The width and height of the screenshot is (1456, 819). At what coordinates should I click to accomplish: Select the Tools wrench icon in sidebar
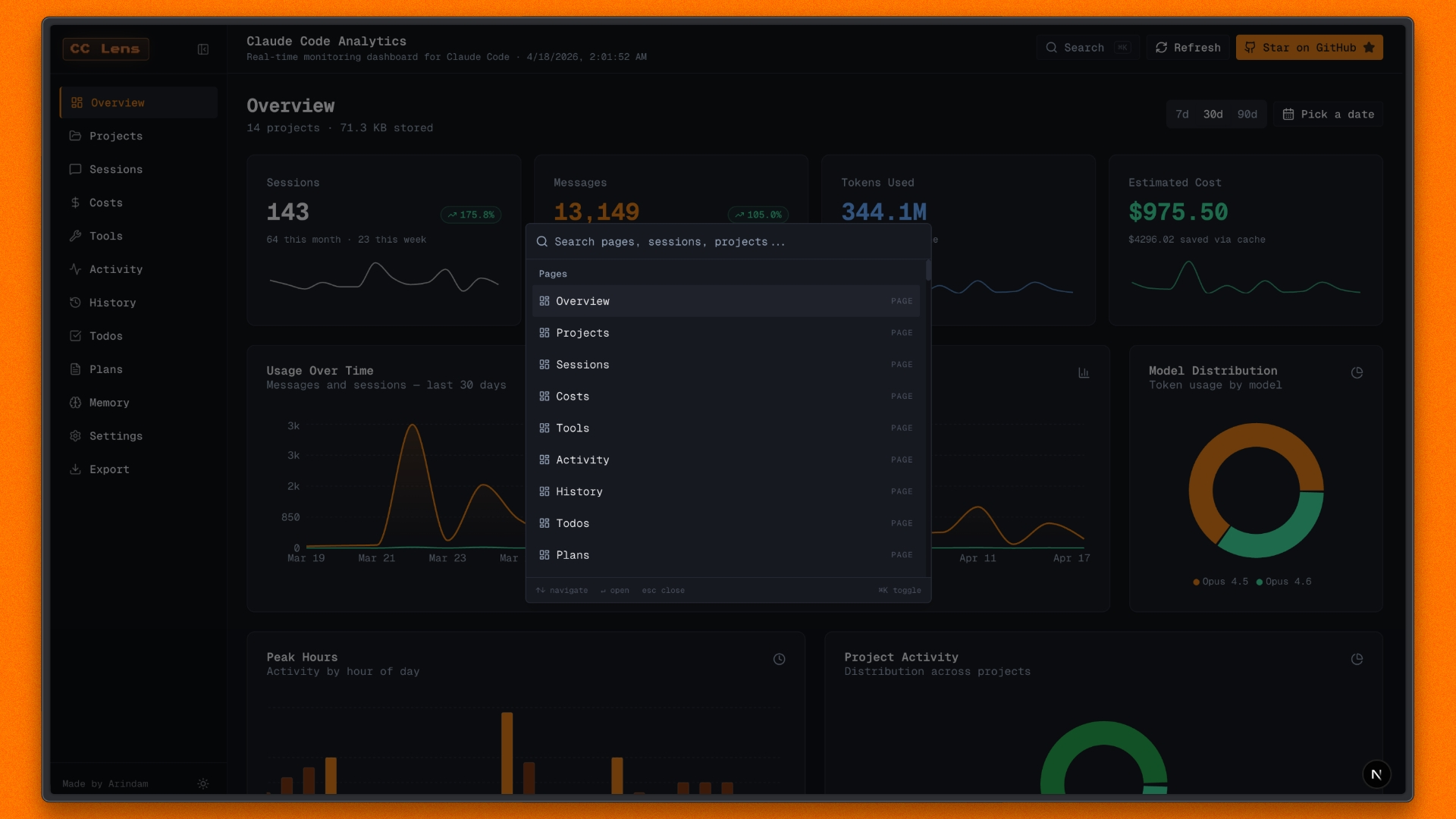point(75,236)
